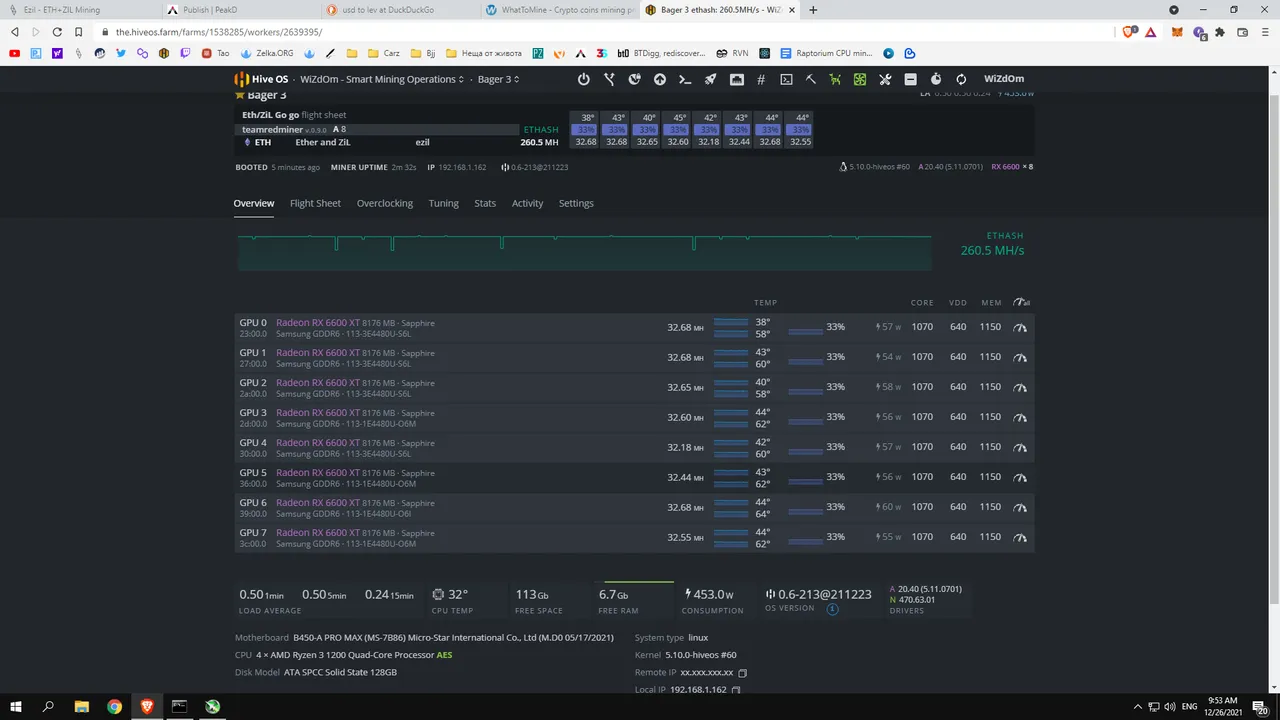Click the gauge icon in GPU table header
The width and height of the screenshot is (1280, 720).
coord(1021,302)
